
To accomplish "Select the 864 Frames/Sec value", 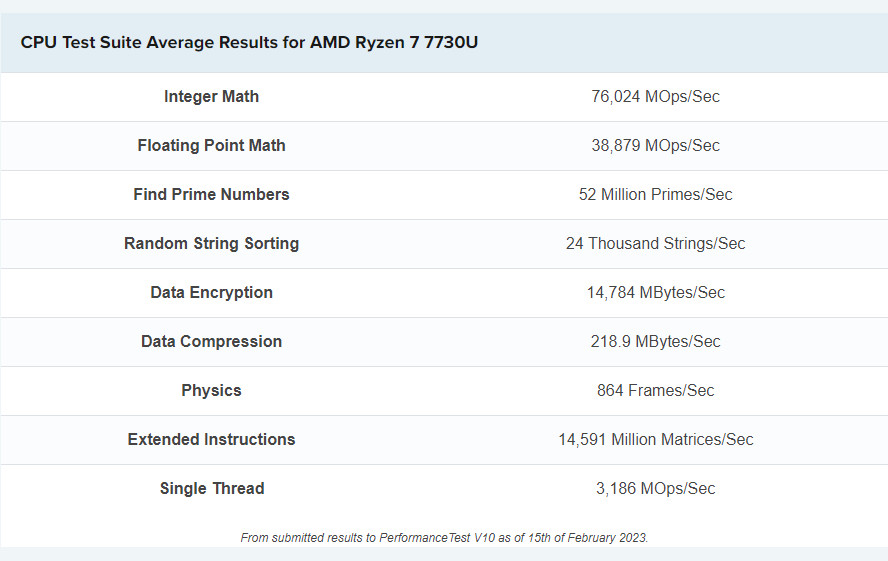I will [655, 391].
